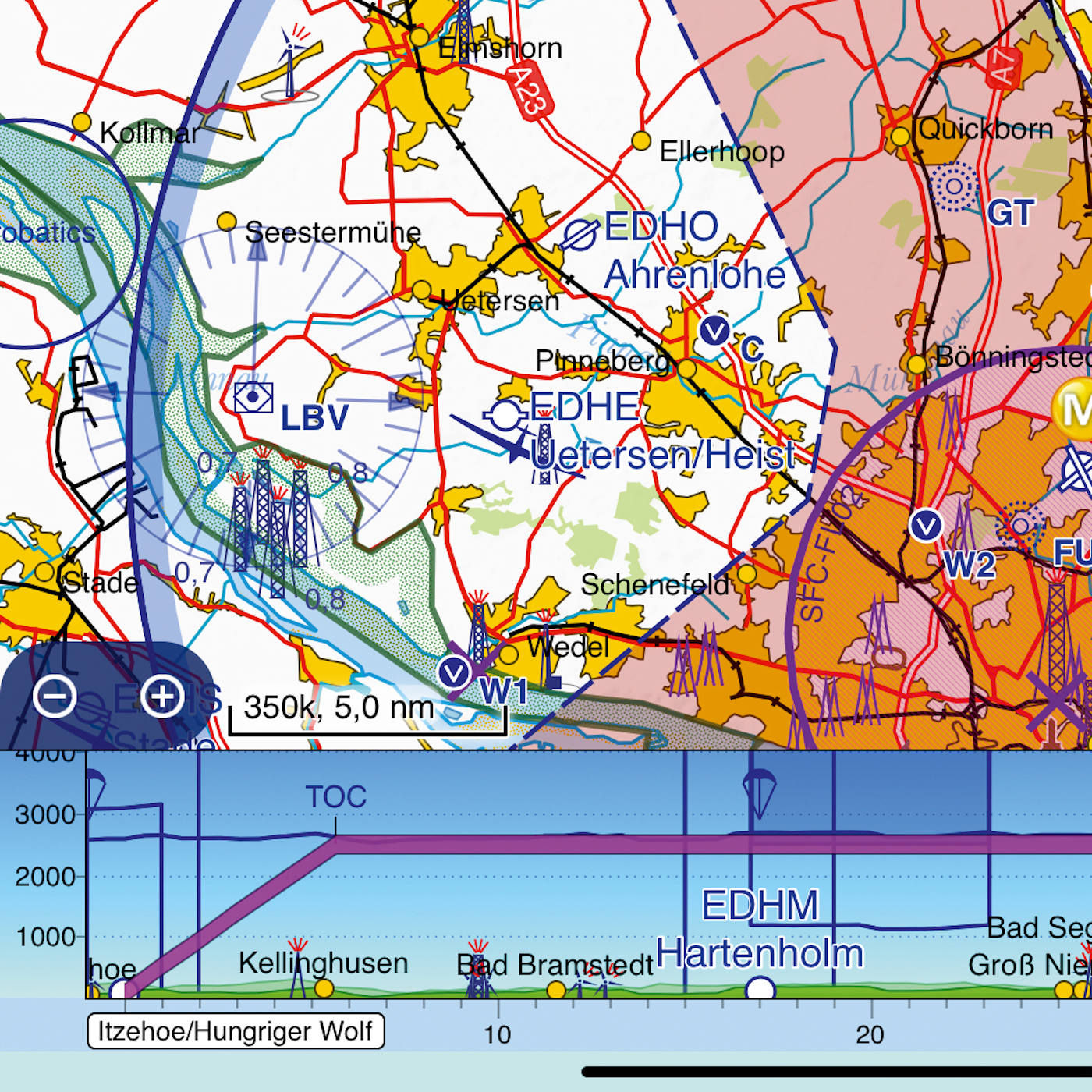Select the W1 reporting point icon
The height and width of the screenshot is (1092, 1092).
453,672
